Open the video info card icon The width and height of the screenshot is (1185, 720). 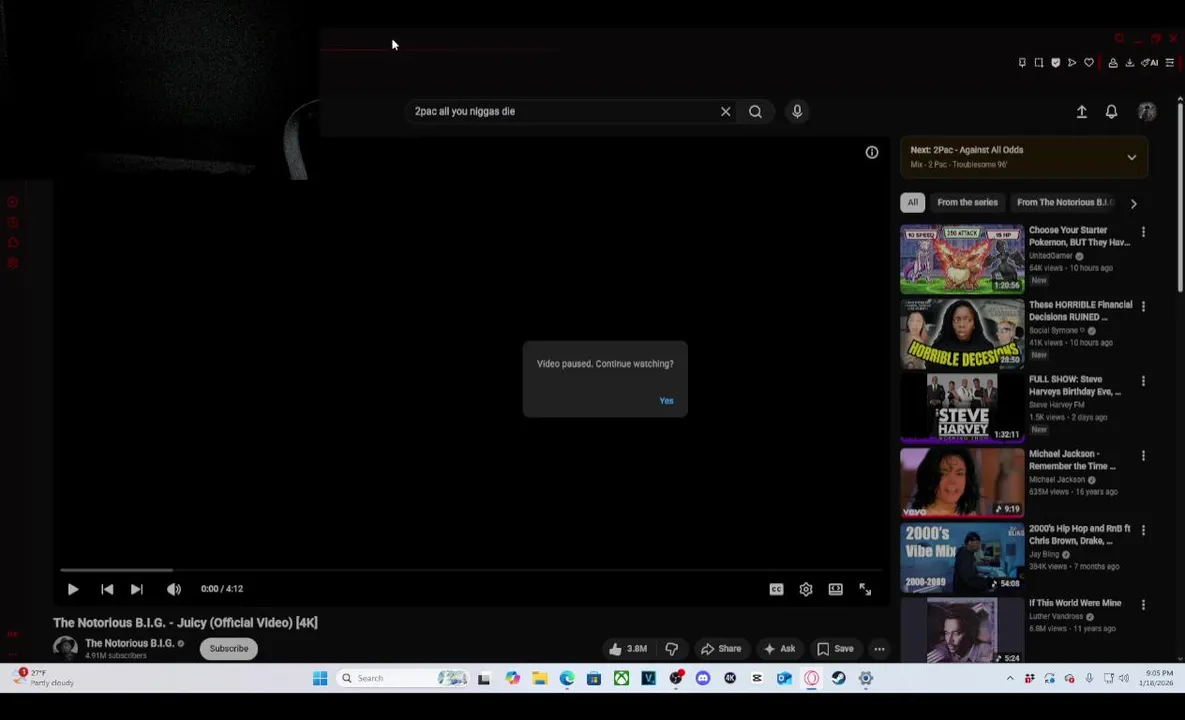871,153
